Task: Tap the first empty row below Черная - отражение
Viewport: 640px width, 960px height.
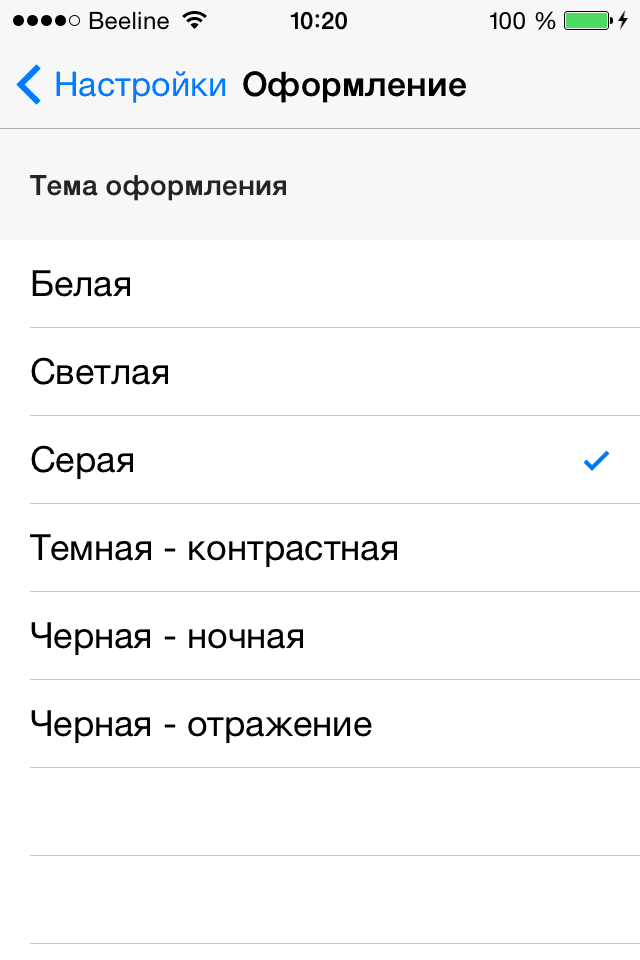Action: [x=320, y=812]
